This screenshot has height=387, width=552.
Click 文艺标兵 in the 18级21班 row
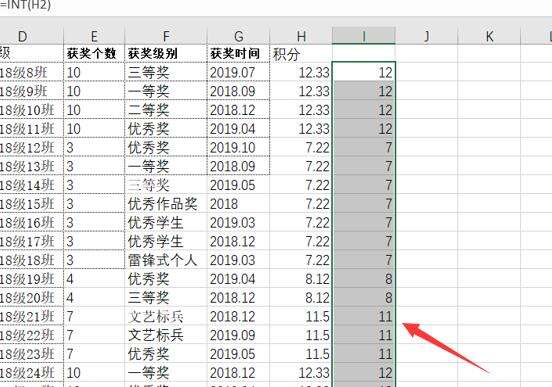[166, 317]
